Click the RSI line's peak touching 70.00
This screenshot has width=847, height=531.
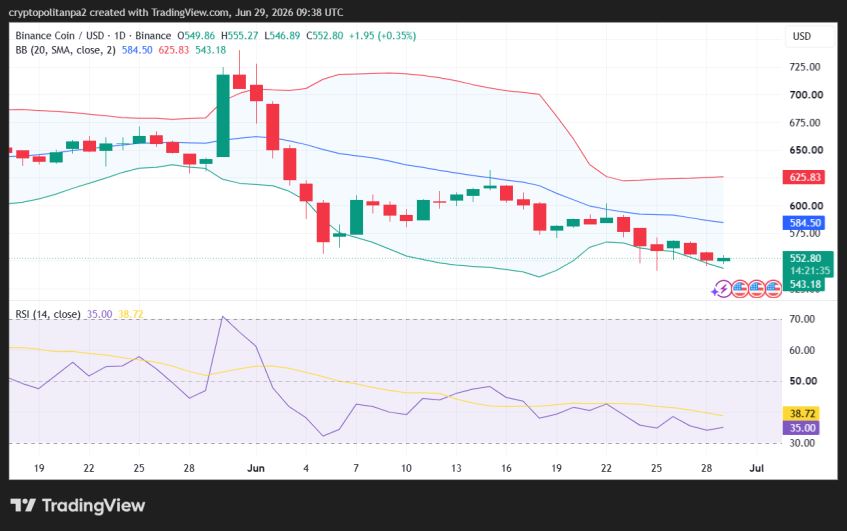pyautogui.click(x=223, y=318)
